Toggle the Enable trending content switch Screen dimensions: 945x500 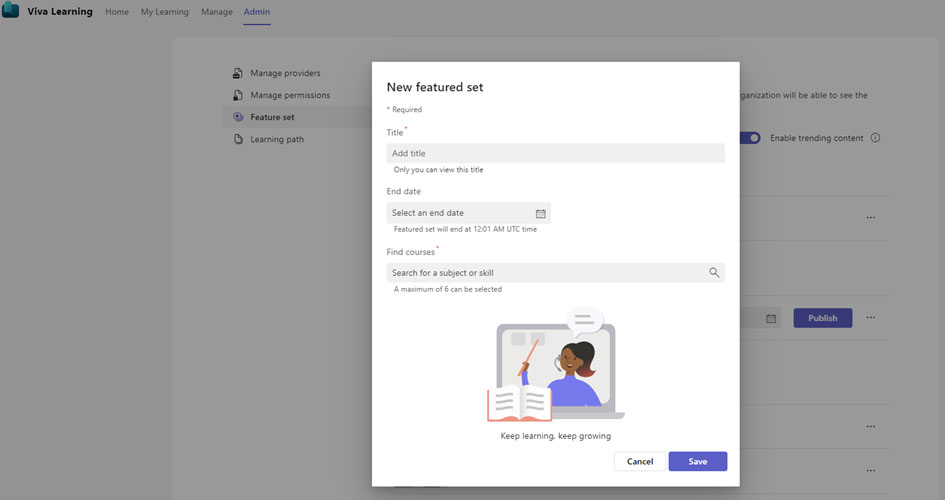coord(750,138)
